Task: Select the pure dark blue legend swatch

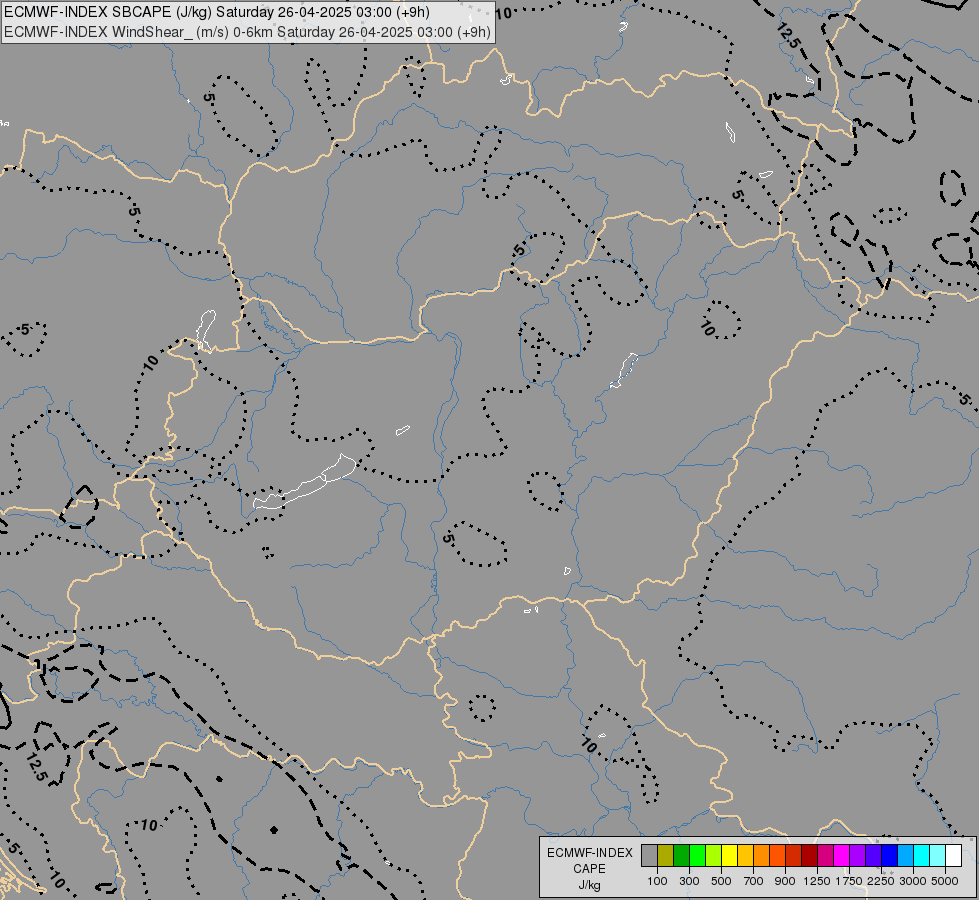Action: click(x=889, y=855)
